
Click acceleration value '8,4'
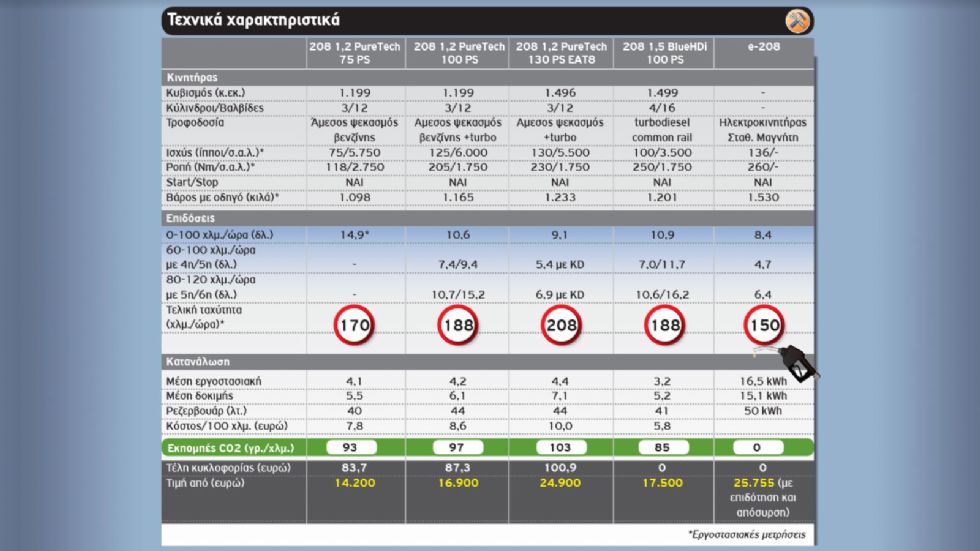762,235
